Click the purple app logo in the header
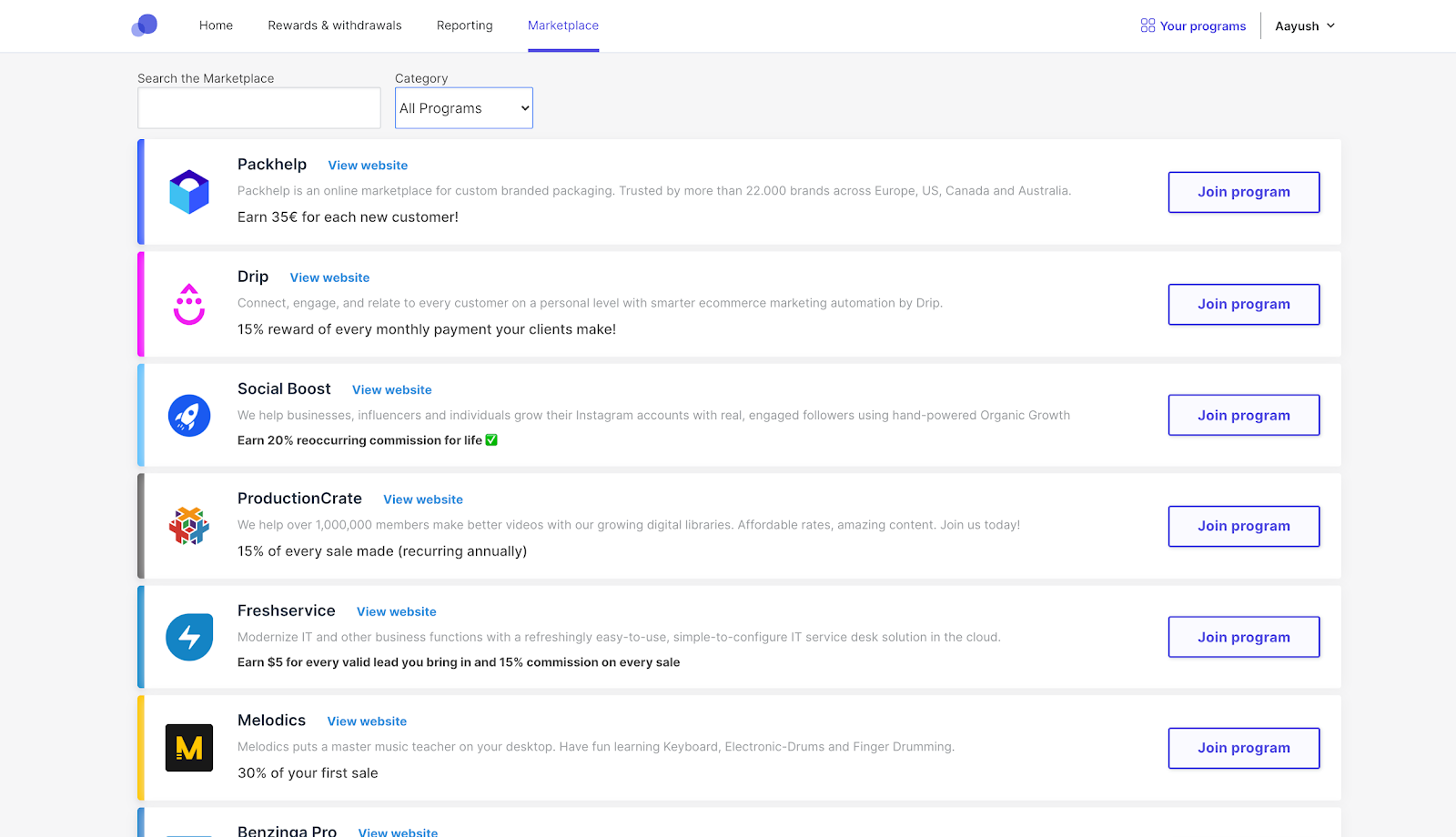Viewport: 1456px width, 837px height. pyautogui.click(x=144, y=25)
